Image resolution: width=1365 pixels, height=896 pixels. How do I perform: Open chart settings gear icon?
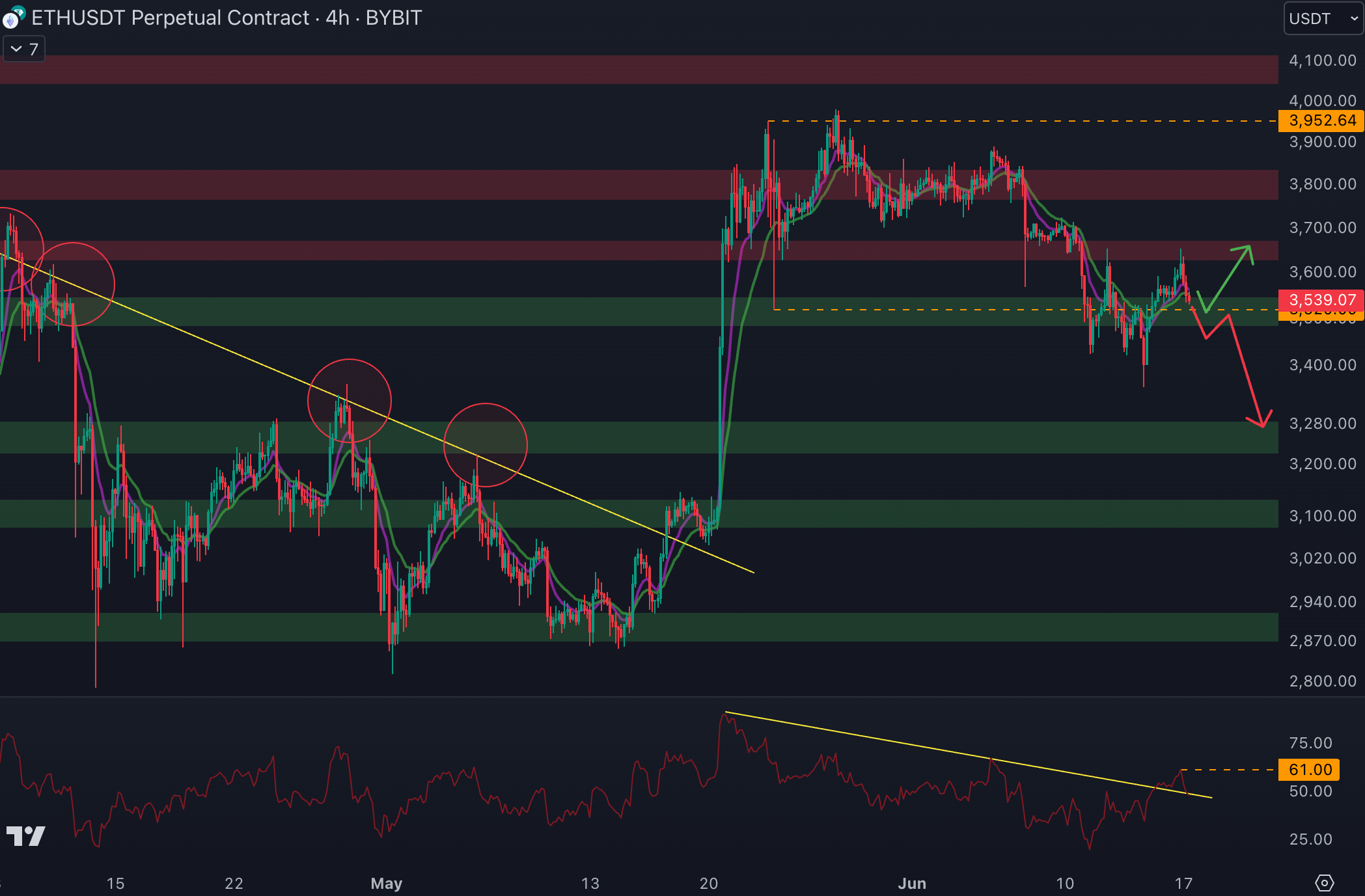(1324, 883)
